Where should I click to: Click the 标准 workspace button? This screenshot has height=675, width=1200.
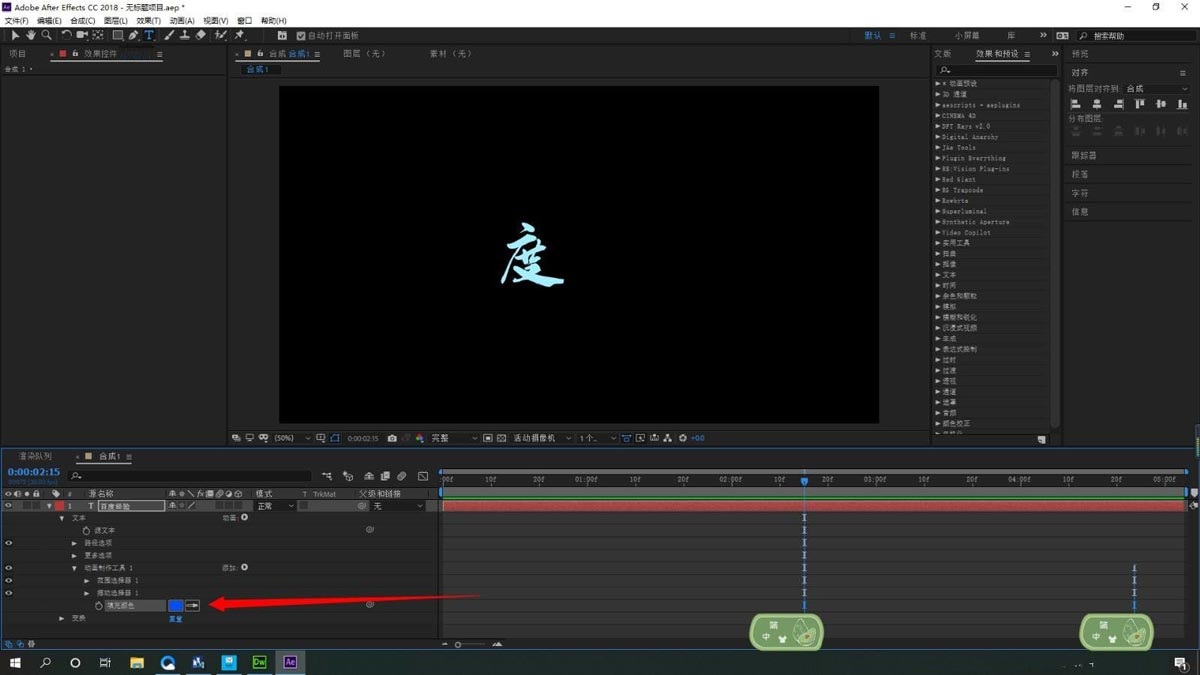pyautogui.click(x=917, y=36)
